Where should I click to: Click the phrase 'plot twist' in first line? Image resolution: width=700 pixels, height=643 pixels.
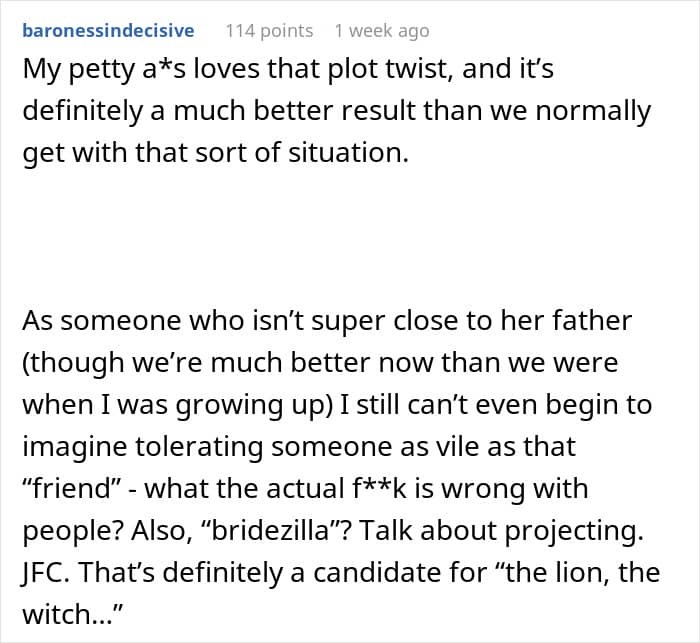click(x=388, y=70)
